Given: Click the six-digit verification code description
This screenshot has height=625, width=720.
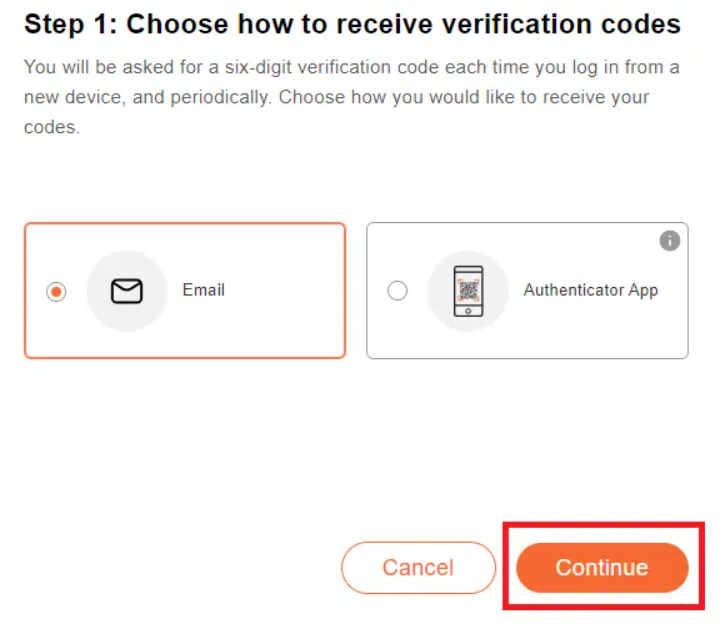Looking at the screenshot, I should tap(350, 98).
